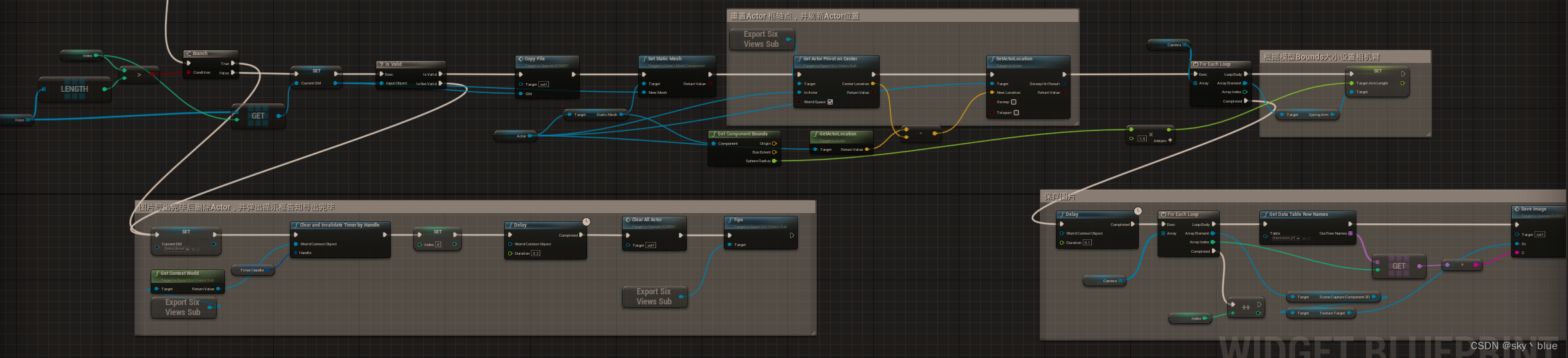Click the Branch False exec pin
Image resolution: width=1568 pixels, height=358 pixels.
[233, 72]
